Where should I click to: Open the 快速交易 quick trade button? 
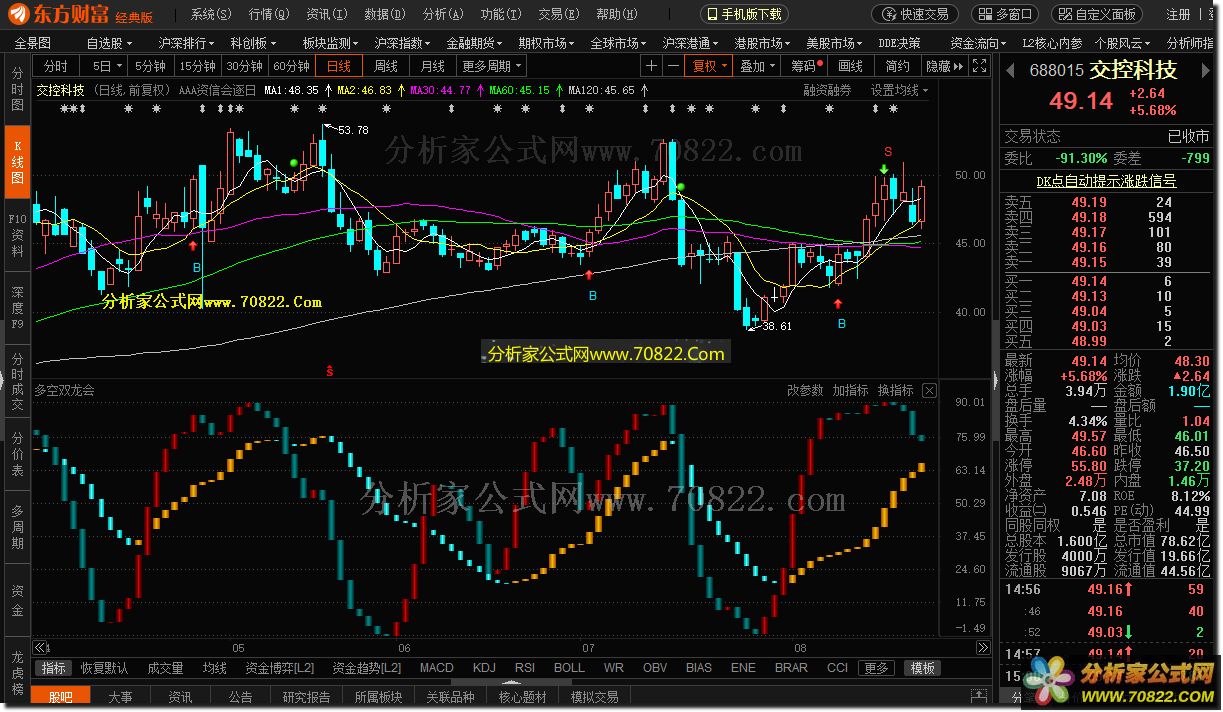pos(914,14)
